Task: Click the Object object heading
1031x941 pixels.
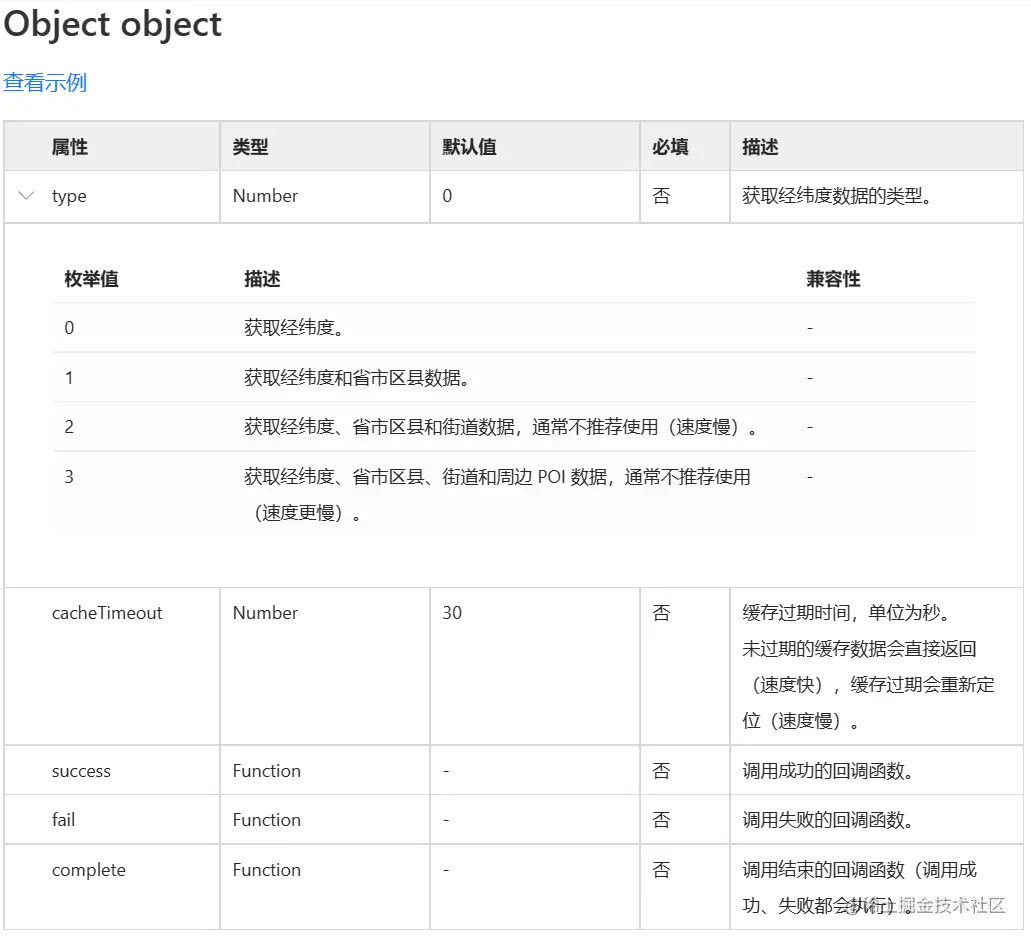Action: click(x=112, y=24)
